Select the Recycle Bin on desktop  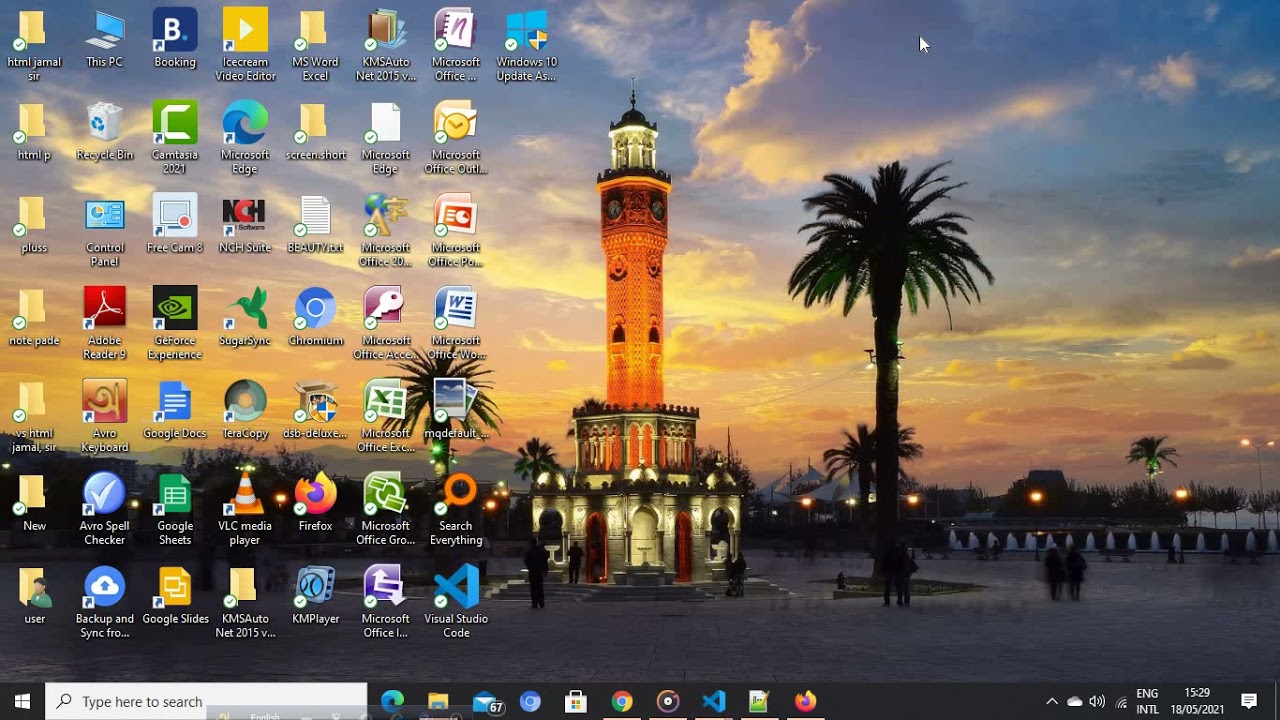tap(105, 132)
